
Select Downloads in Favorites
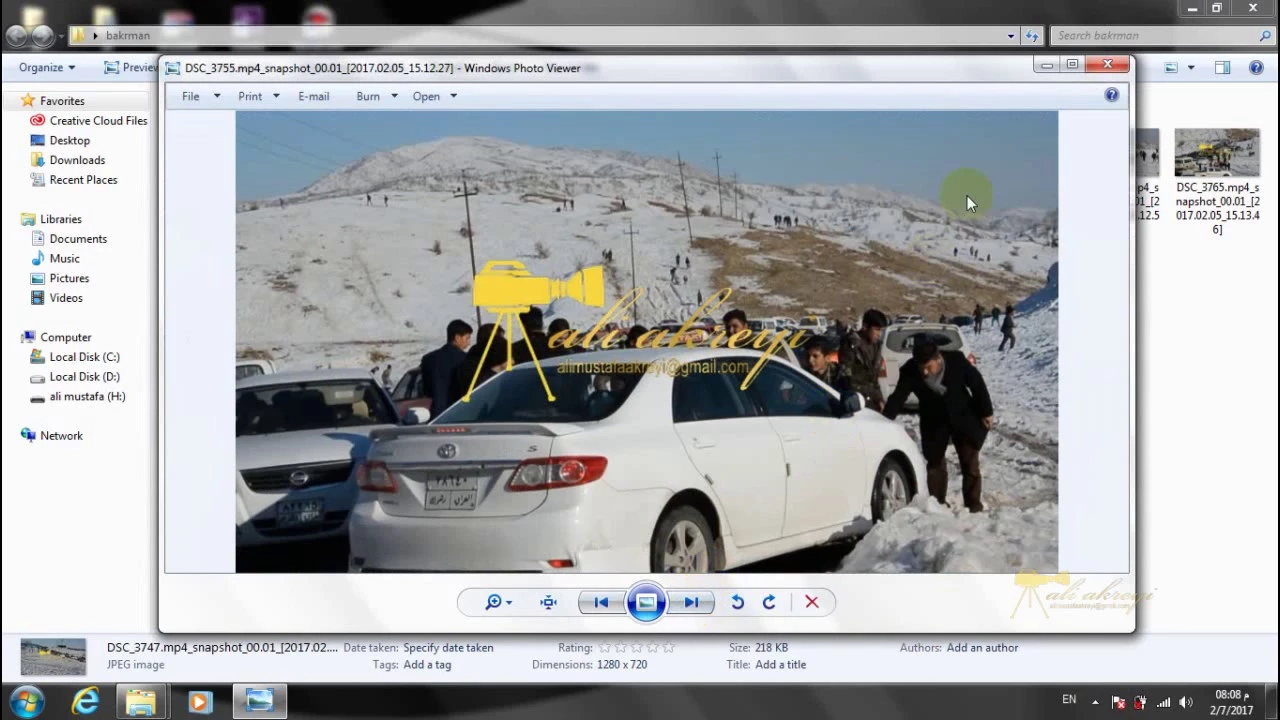point(77,160)
